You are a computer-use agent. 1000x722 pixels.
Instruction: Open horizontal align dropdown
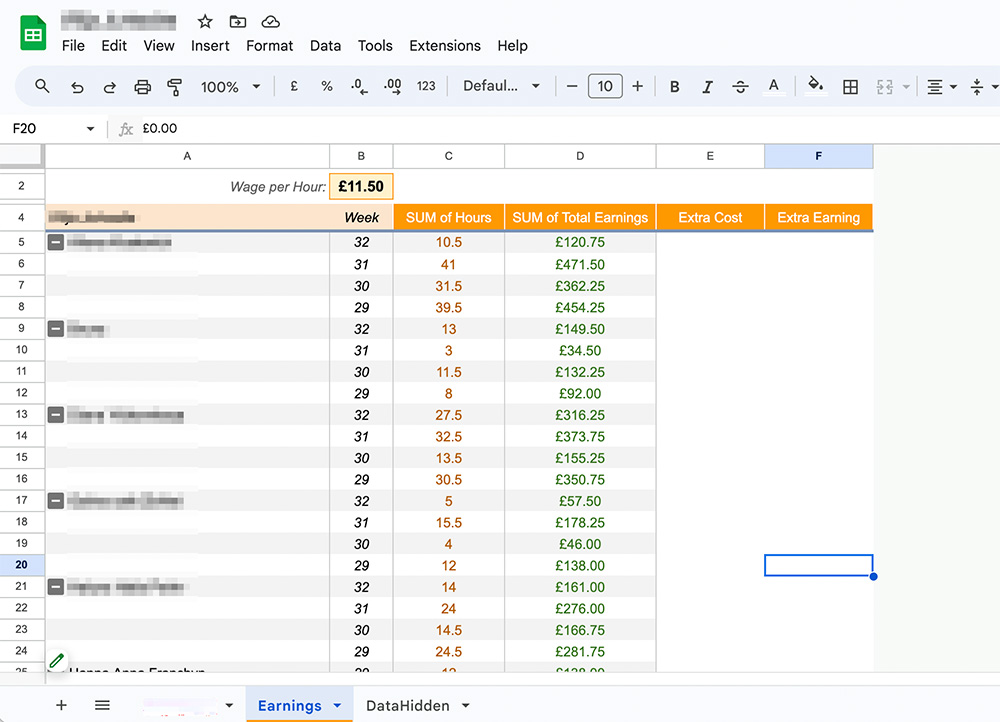(941, 87)
